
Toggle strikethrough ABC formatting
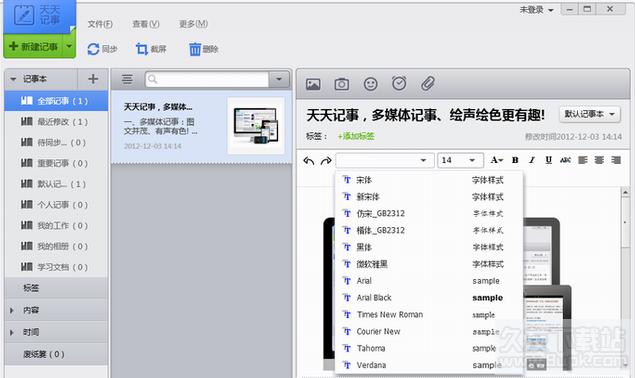tap(565, 160)
